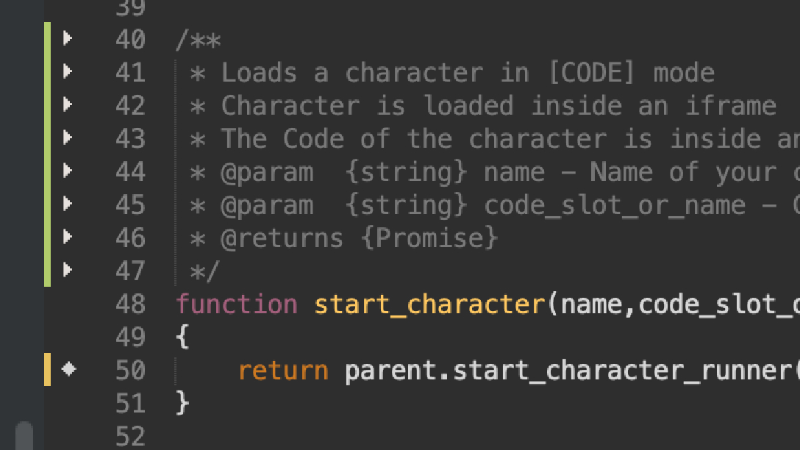Image resolution: width=800 pixels, height=450 pixels.
Task: Click the scrollbar thumb at bottom left
Action: coord(23,437)
